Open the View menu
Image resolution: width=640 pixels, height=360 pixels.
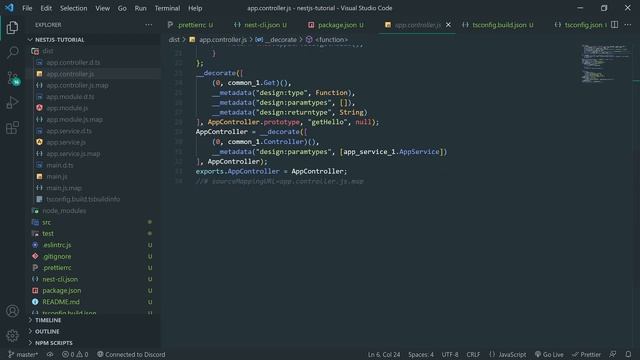tap(102, 8)
